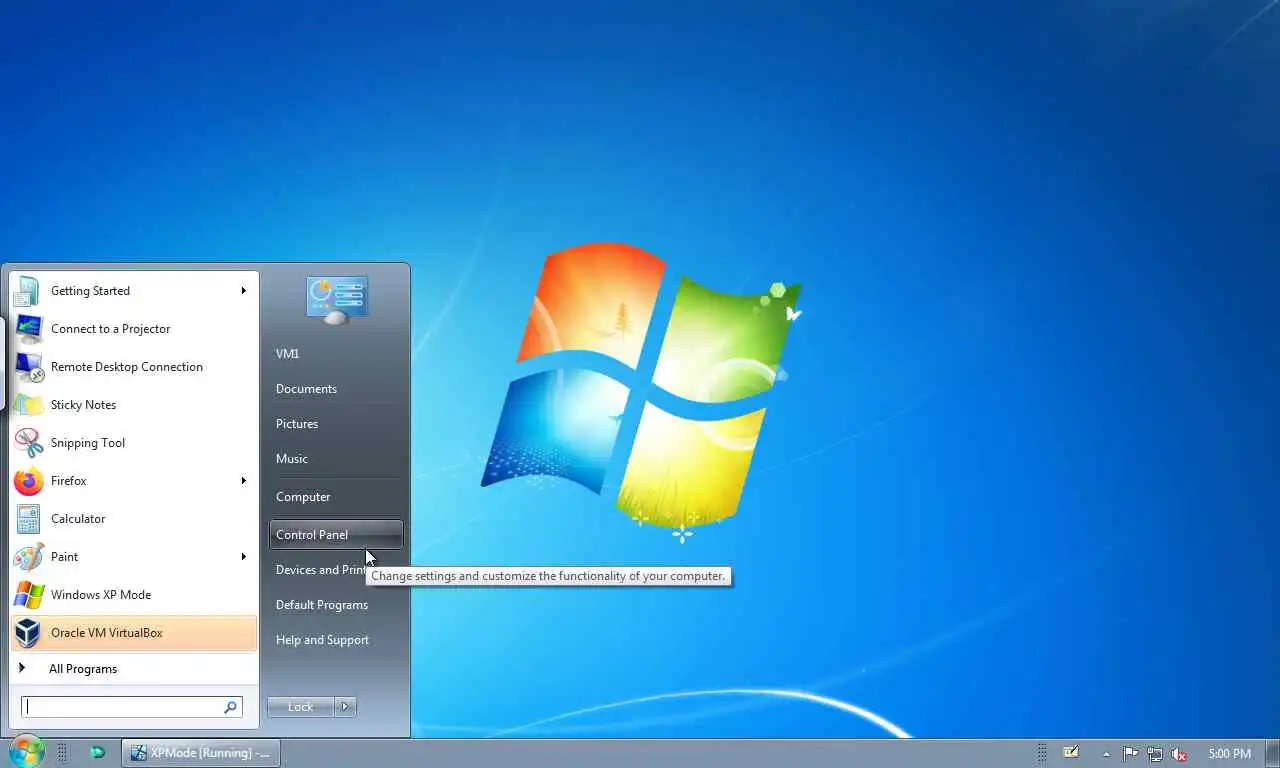Click the user account picture at top

pyautogui.click(x=337, y=300)
